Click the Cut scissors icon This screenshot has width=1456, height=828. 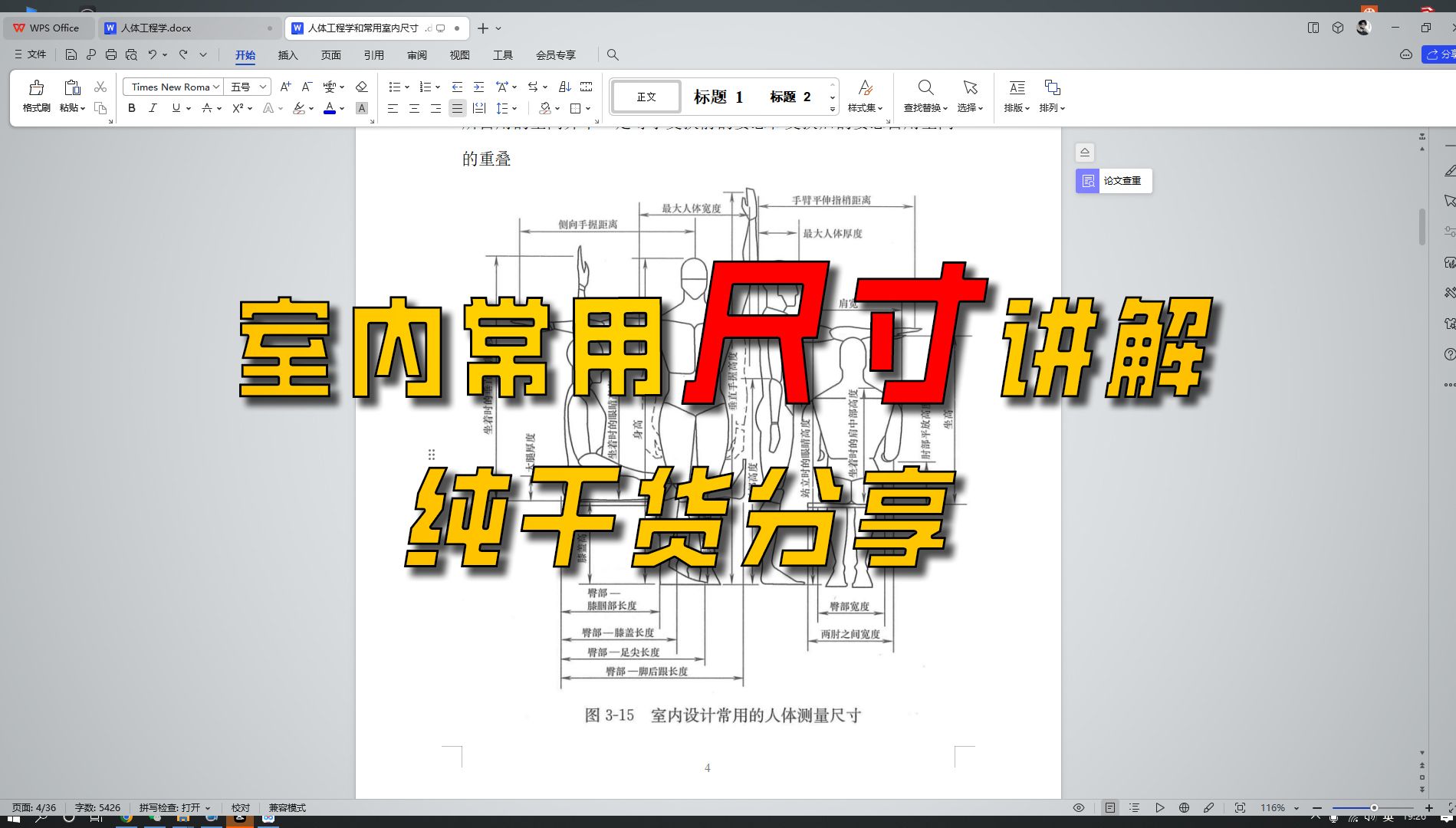click(100, 87)
